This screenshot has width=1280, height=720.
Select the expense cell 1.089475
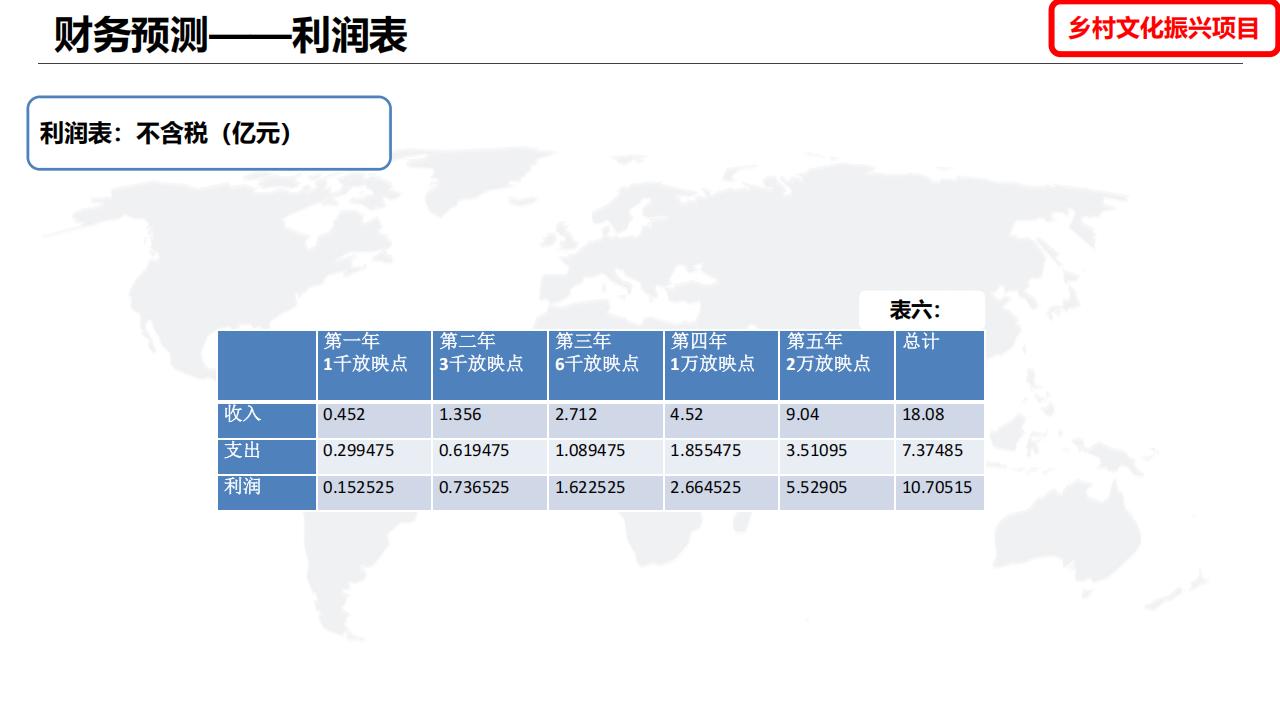606,456
